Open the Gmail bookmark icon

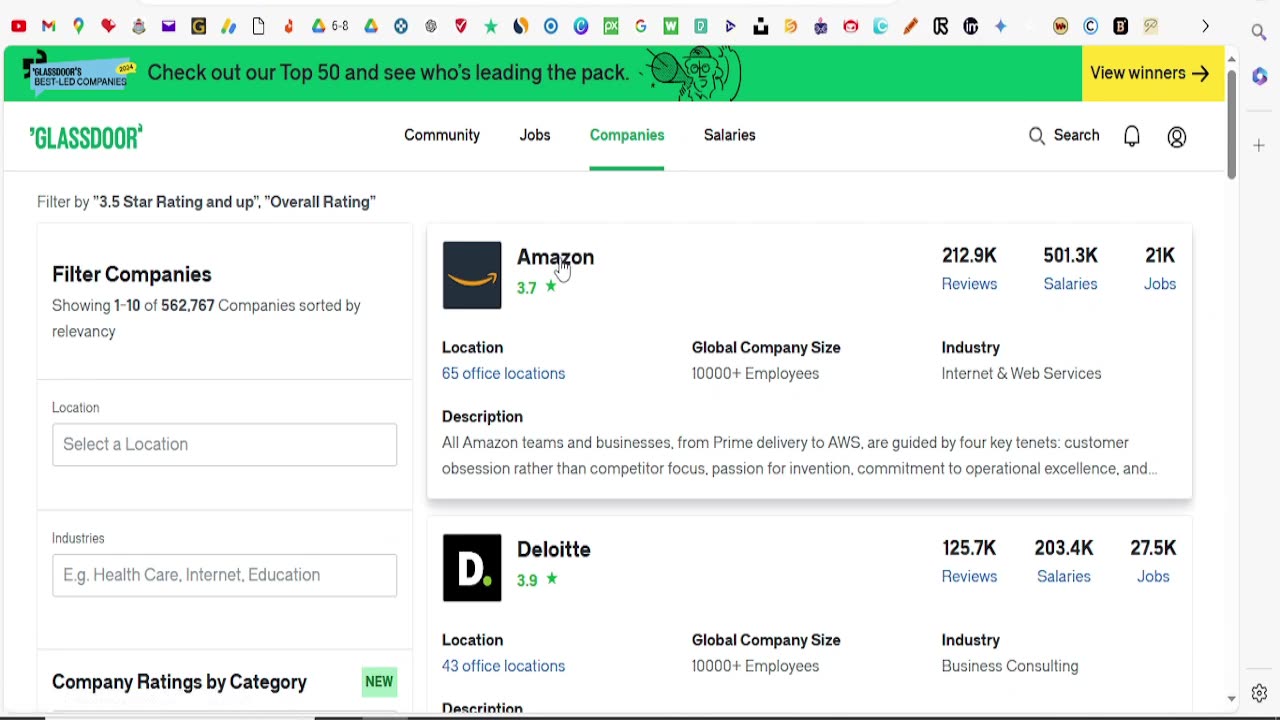[x=48, y=27]
